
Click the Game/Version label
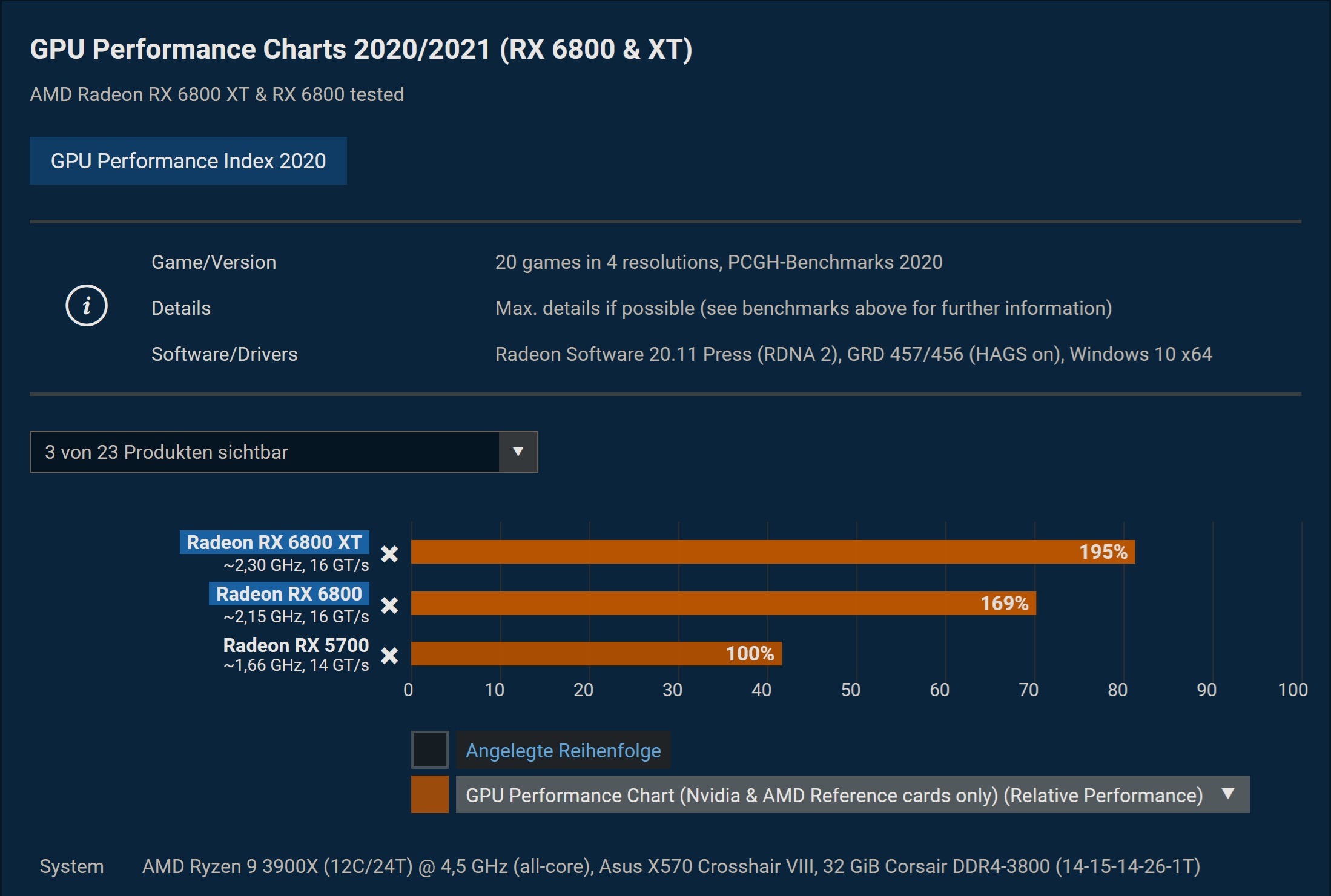click(x=214, y=262)
